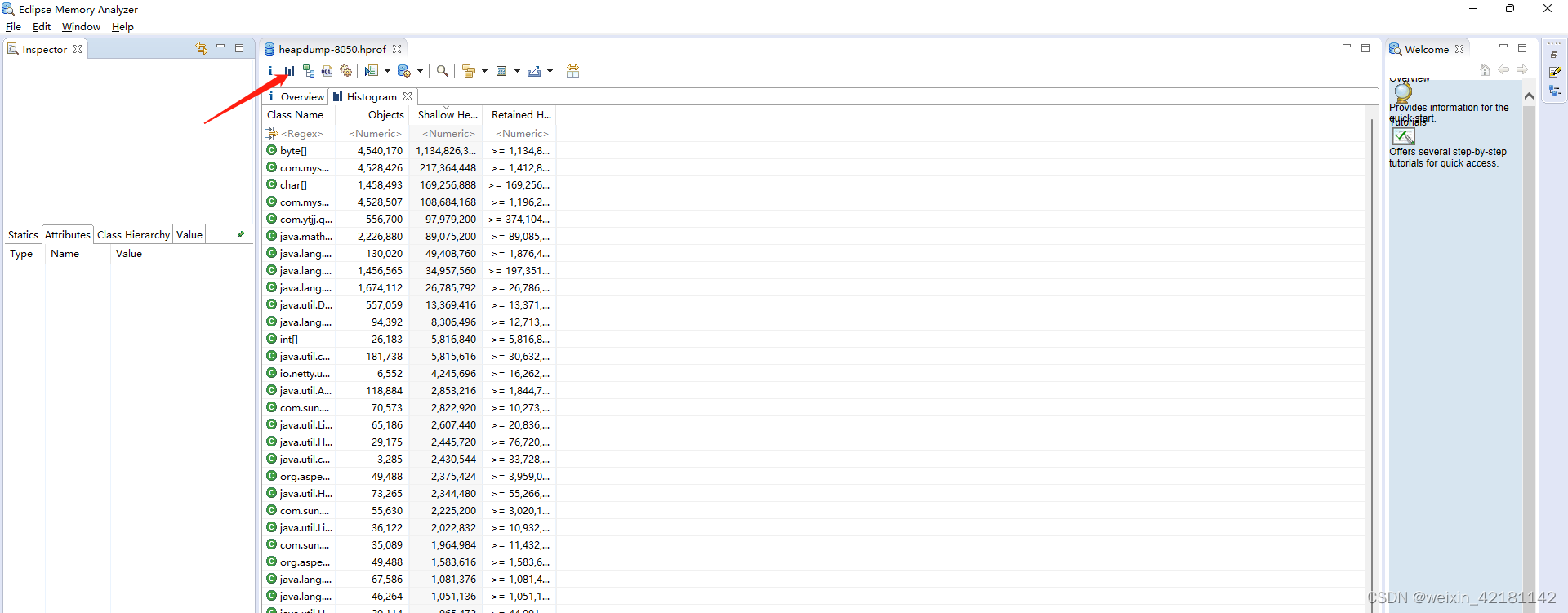The width and height of the screenshot is (1568, 613).
Task: Close the Welcome view tab
Action: 1459,49
